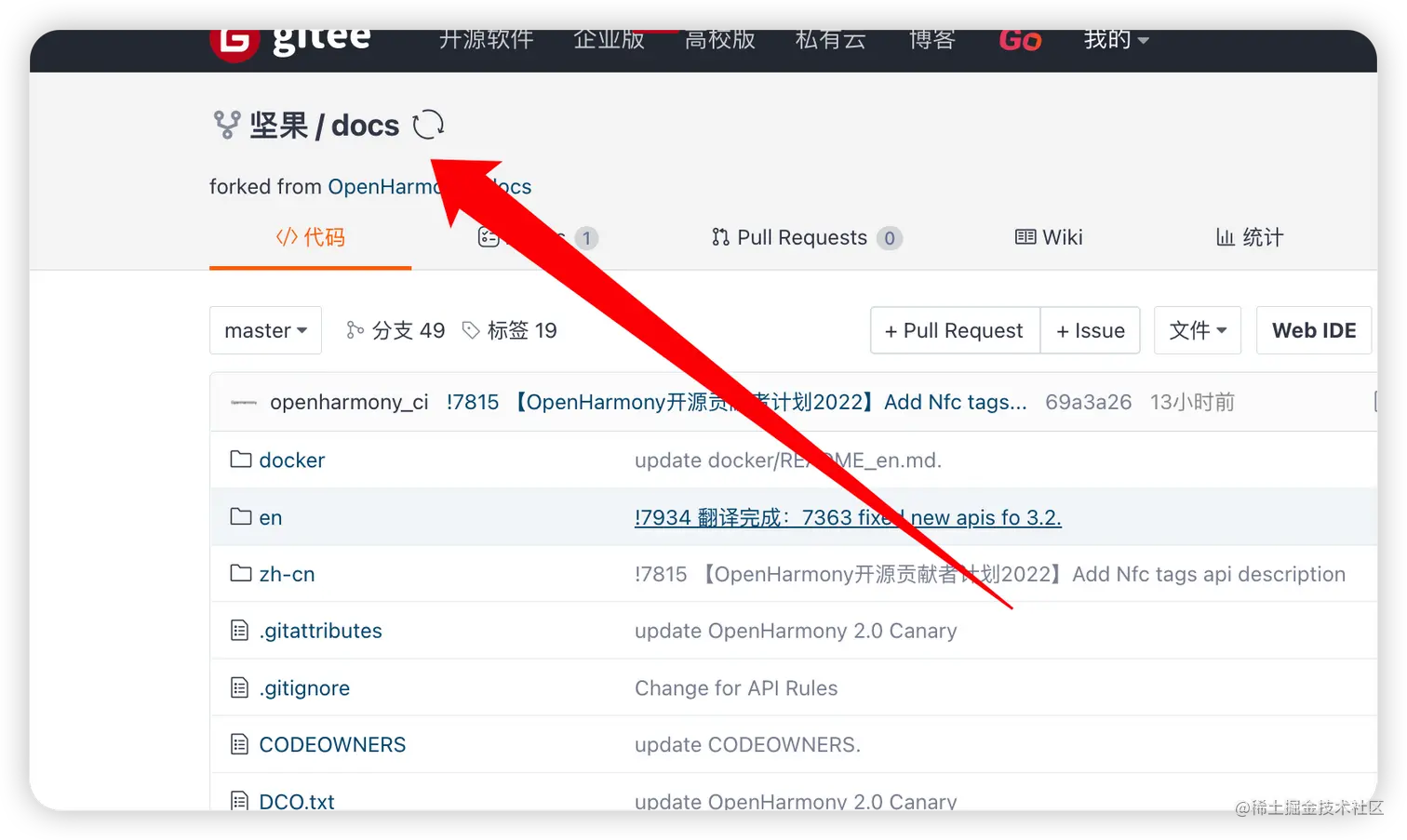The image size is (1407, 840).
Task: Open .gitattributes row's OpenHarmony 2.0 Canary message
Action: [796, 631]
